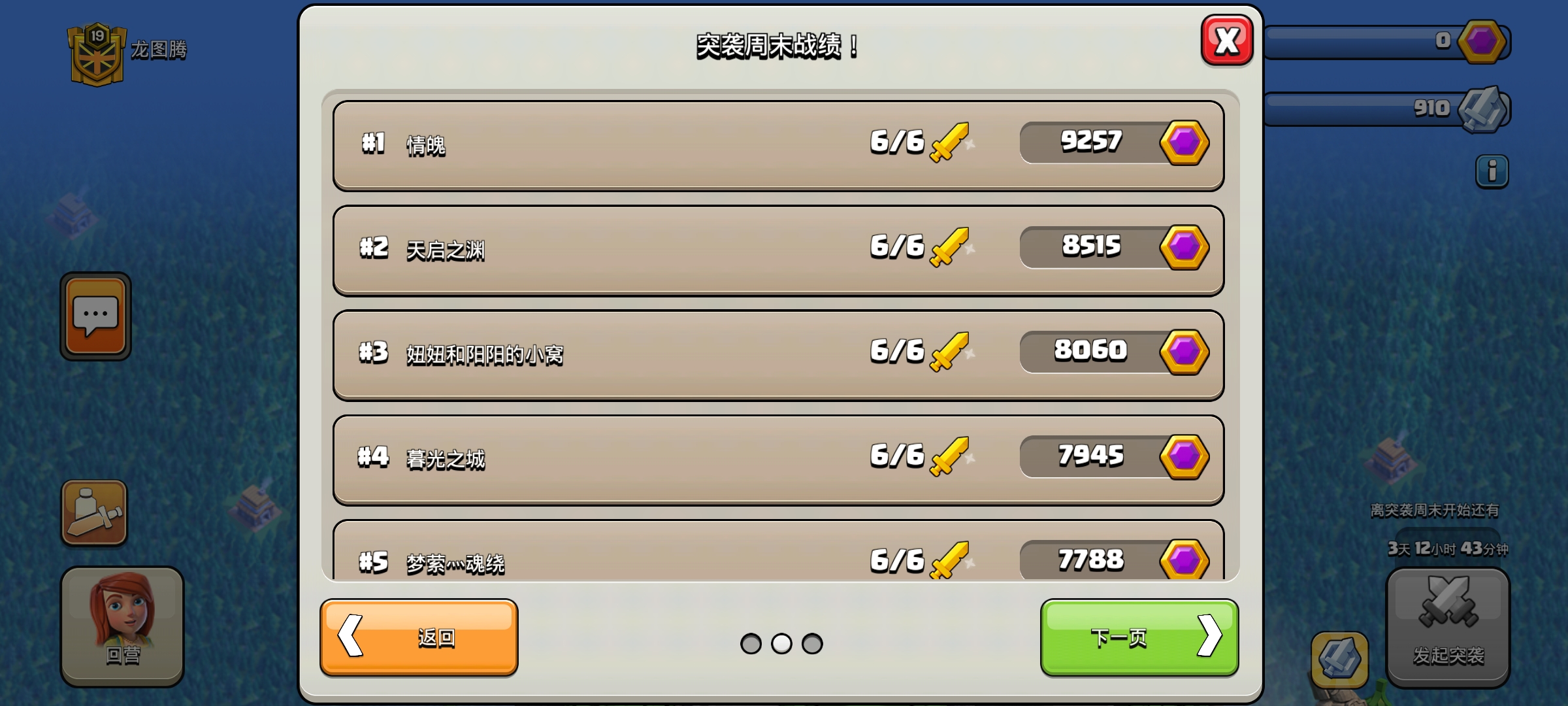Open the army sword-and-potion icon
The image size is (1568, 706).
tap(94, 513)
